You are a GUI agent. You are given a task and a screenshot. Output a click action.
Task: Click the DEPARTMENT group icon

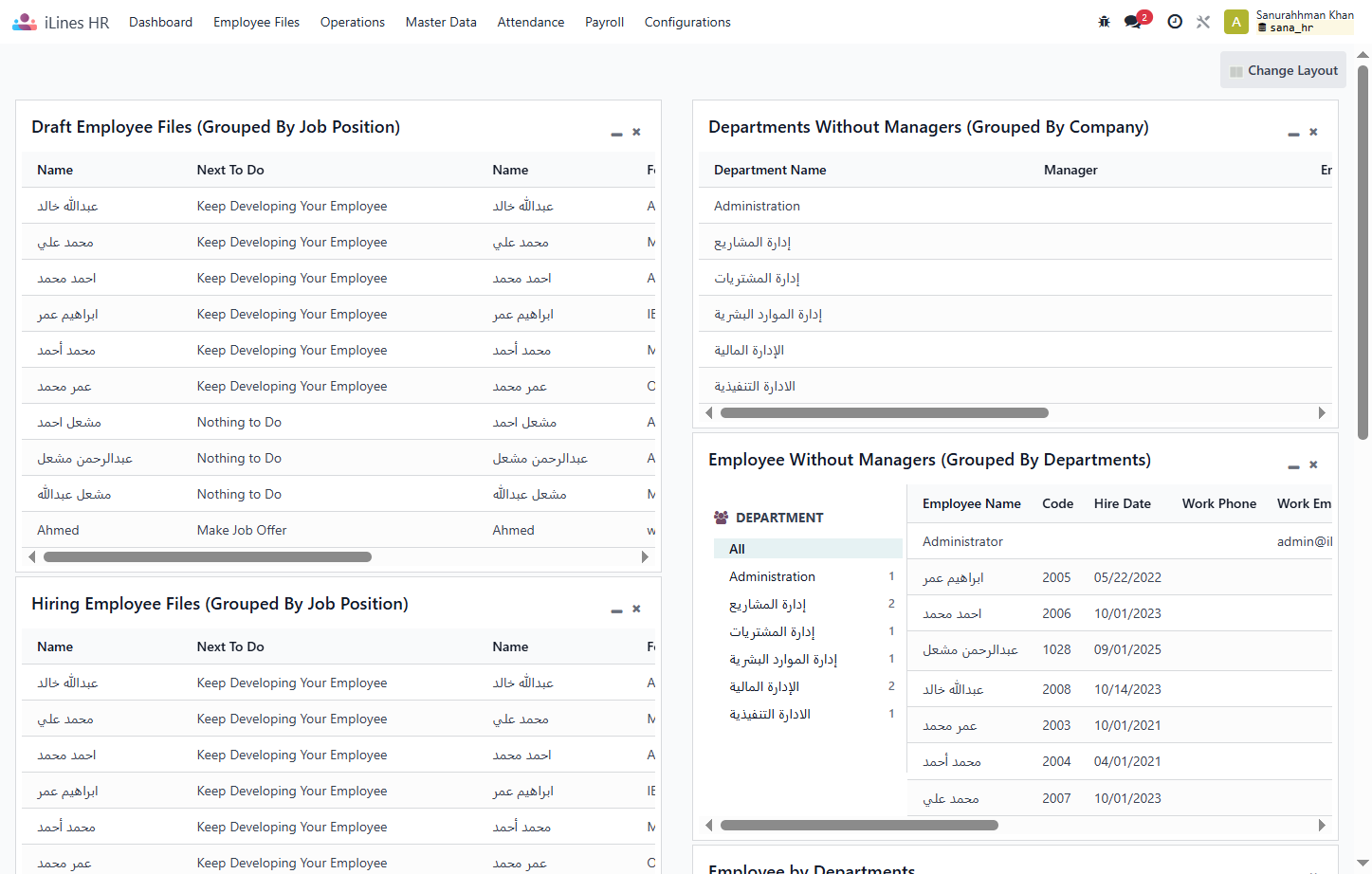pyautogui.click(x=722, y=518)
